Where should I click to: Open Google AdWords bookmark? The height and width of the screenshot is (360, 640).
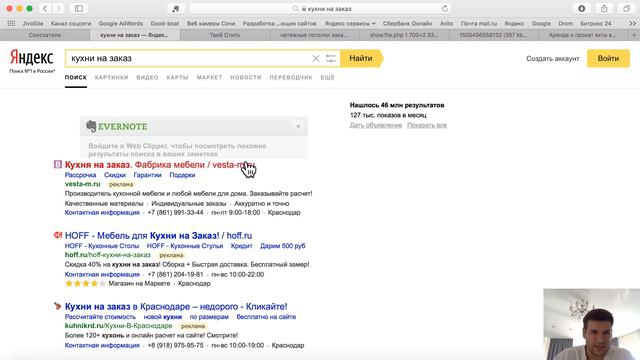[x=121, y=24]
